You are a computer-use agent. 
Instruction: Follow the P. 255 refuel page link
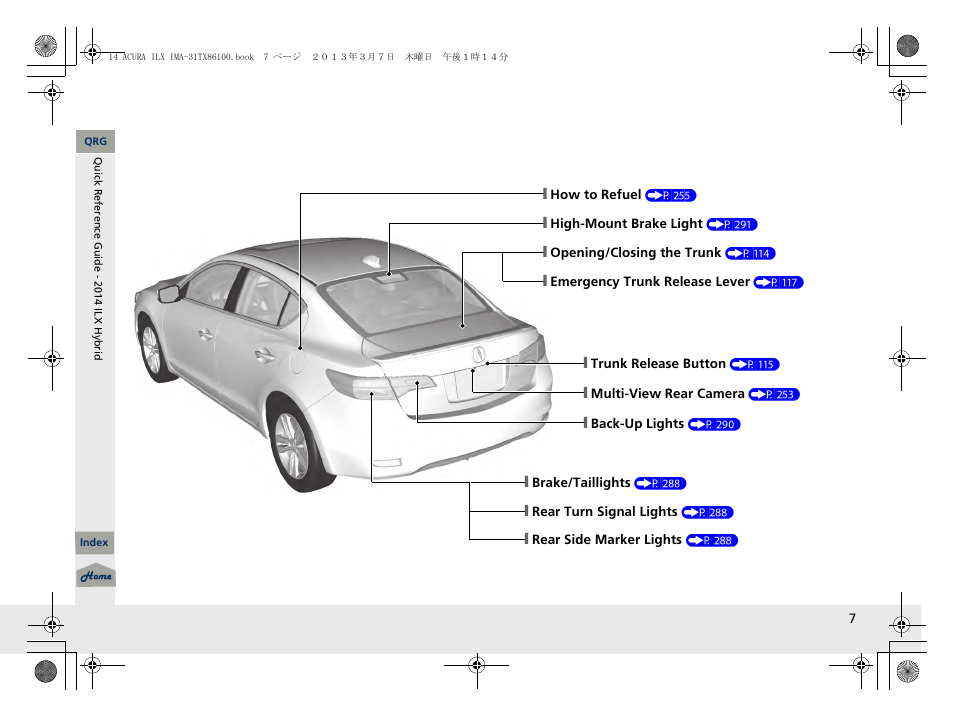670,195
